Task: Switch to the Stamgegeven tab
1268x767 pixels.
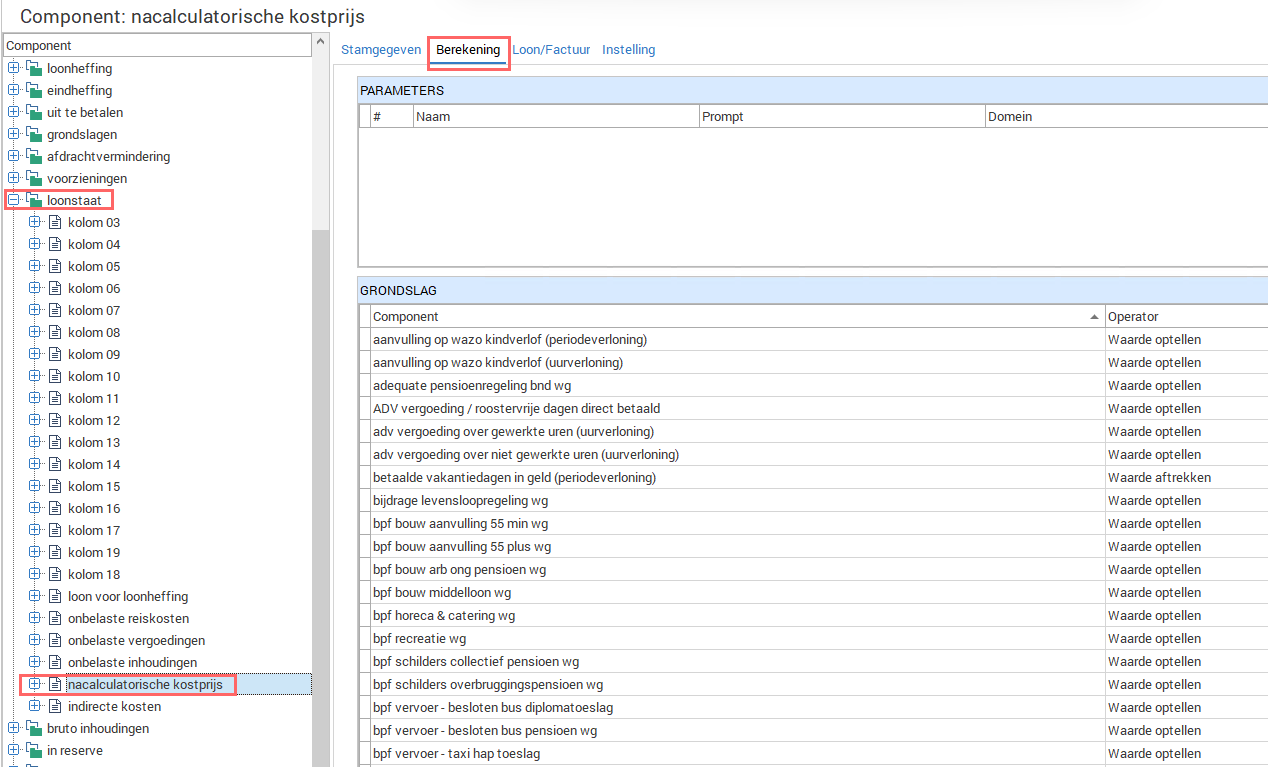Action: pyautogui.click(x=381, y=50)
